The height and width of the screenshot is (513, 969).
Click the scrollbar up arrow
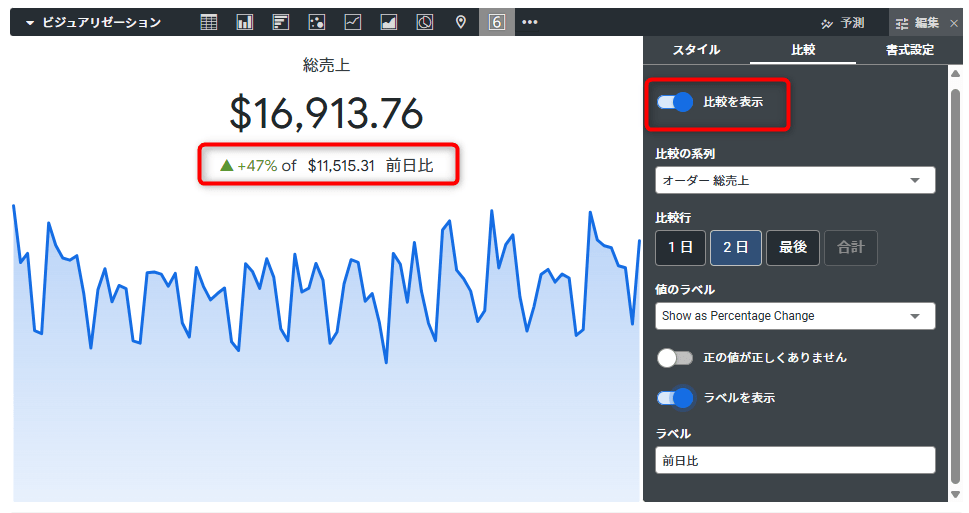pyautogui.click(x=955, y=74)
